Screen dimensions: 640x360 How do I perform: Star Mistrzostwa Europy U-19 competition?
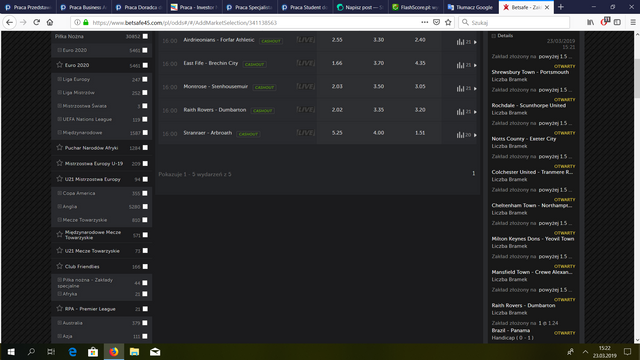(60, 163)
